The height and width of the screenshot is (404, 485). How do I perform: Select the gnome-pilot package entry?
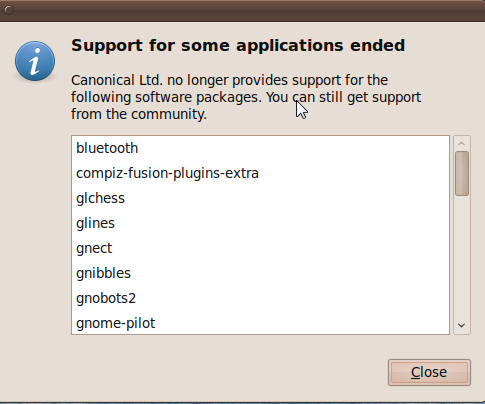[x=260, y=323]
